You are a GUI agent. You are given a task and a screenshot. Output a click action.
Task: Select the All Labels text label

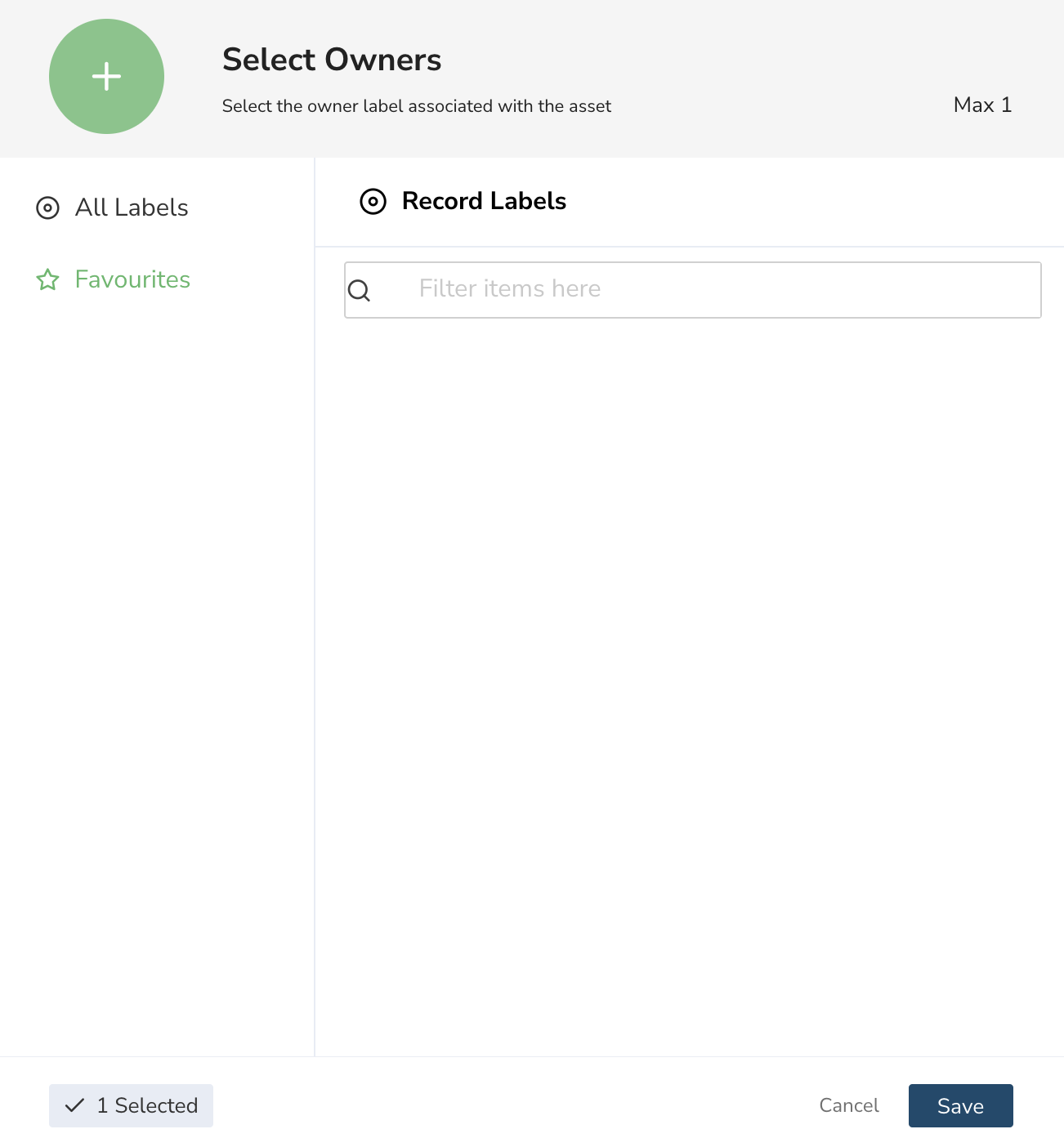click(x=132, y=208)
